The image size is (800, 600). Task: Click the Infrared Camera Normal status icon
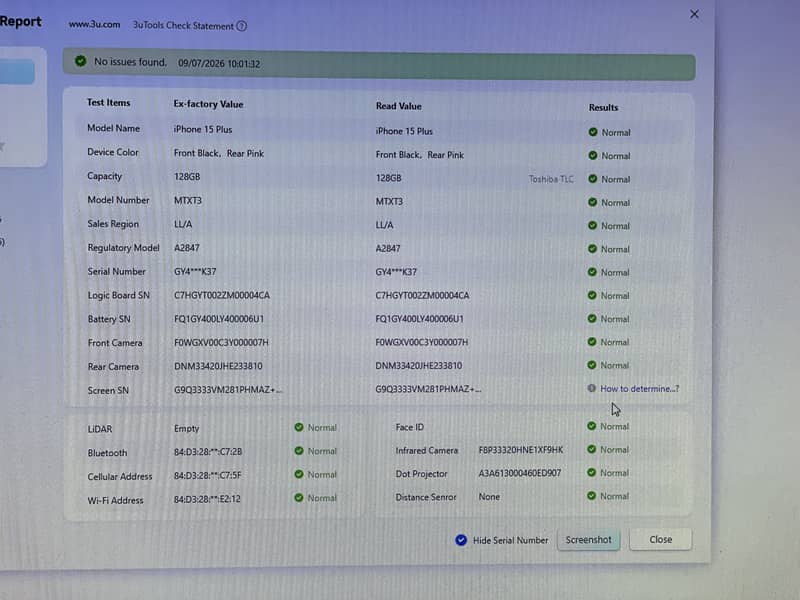pos(591,449)
